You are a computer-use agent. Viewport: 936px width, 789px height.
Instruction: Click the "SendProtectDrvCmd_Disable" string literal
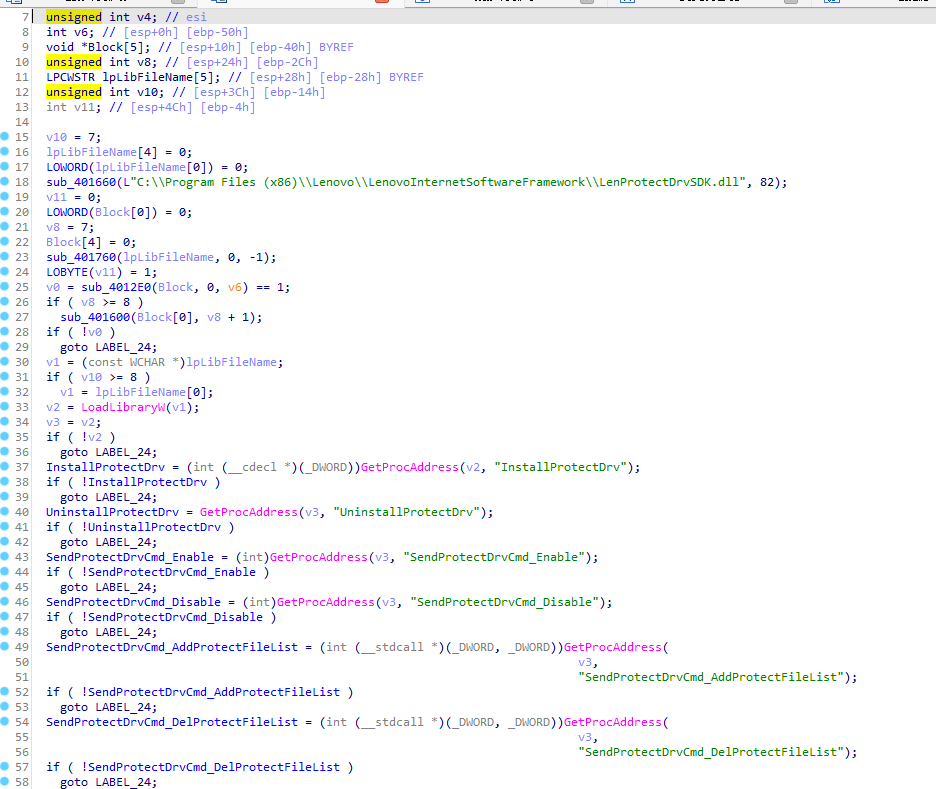click(x=504, y=602)
